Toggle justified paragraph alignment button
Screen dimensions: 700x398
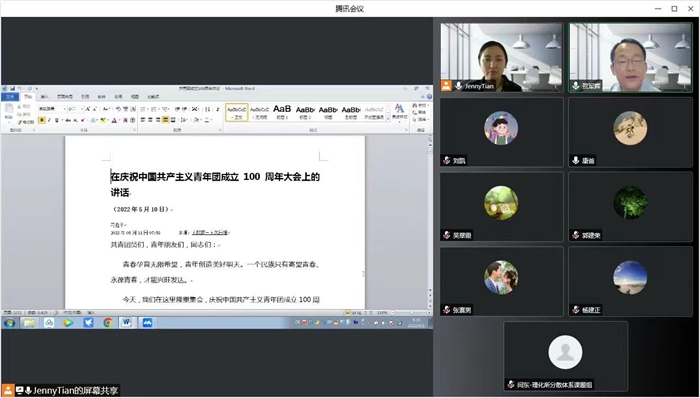(x=166, y=120)
